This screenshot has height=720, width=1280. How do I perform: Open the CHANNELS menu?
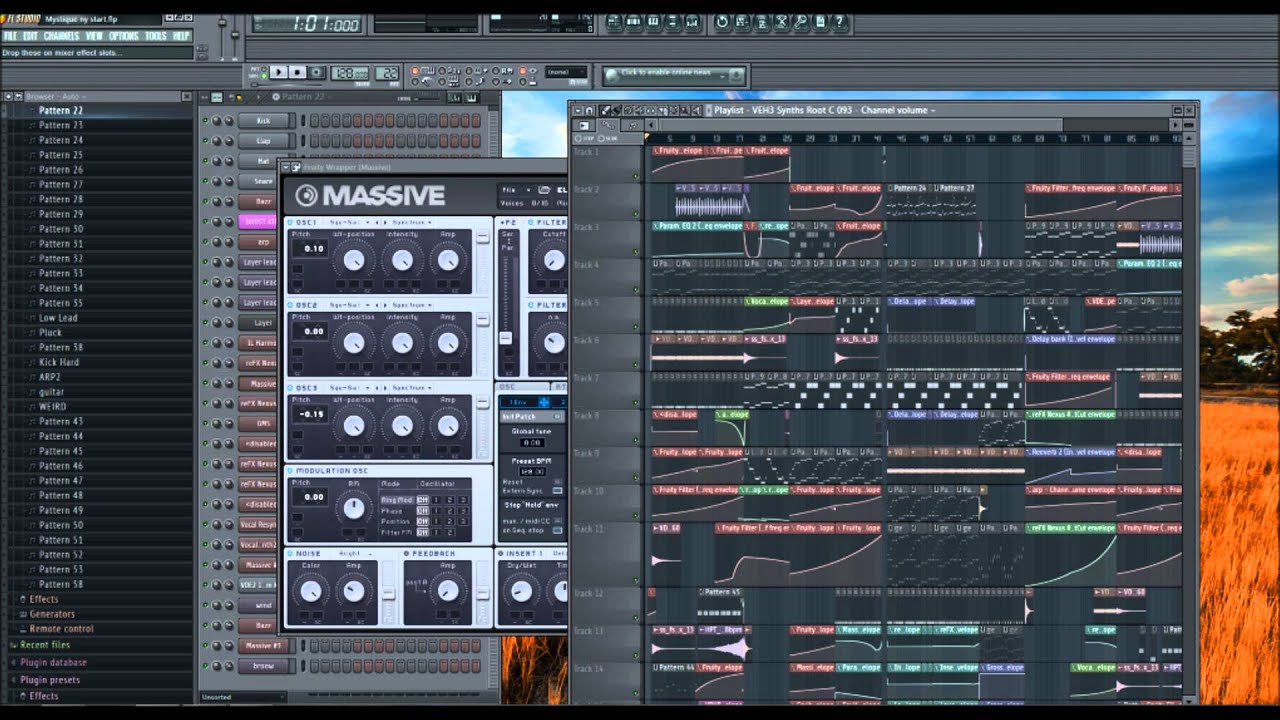[x=61, y=36]
